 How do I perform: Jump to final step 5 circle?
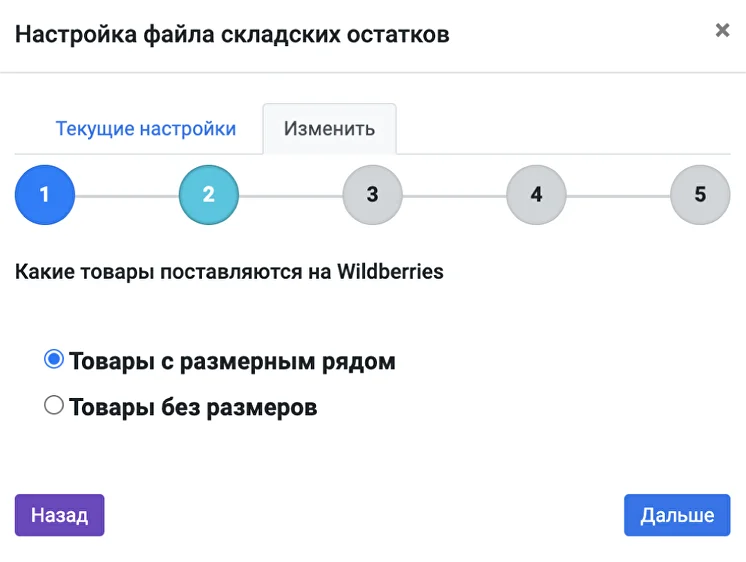[x=700, y=195]
